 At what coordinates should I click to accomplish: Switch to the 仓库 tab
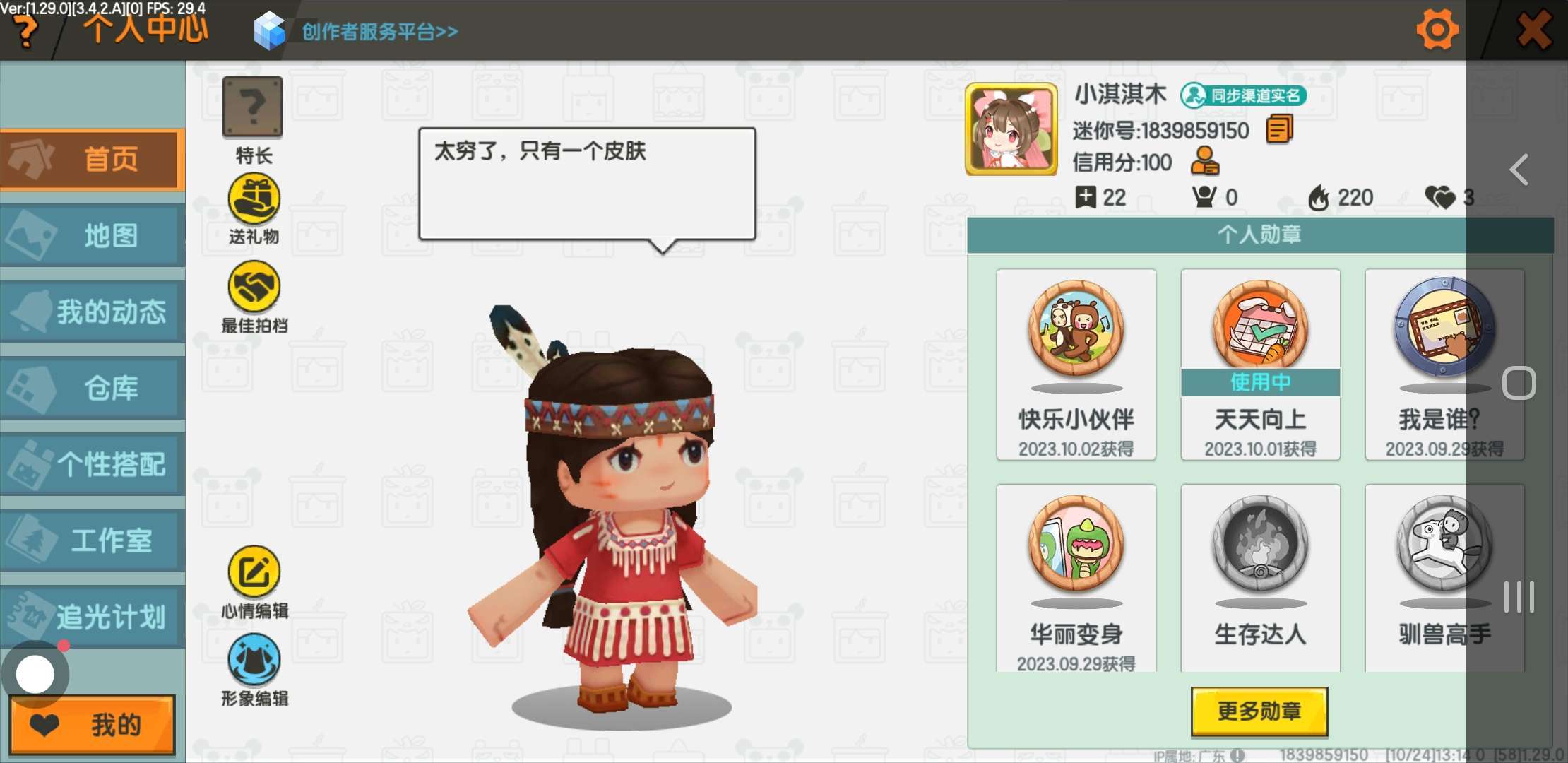(93, 388)
